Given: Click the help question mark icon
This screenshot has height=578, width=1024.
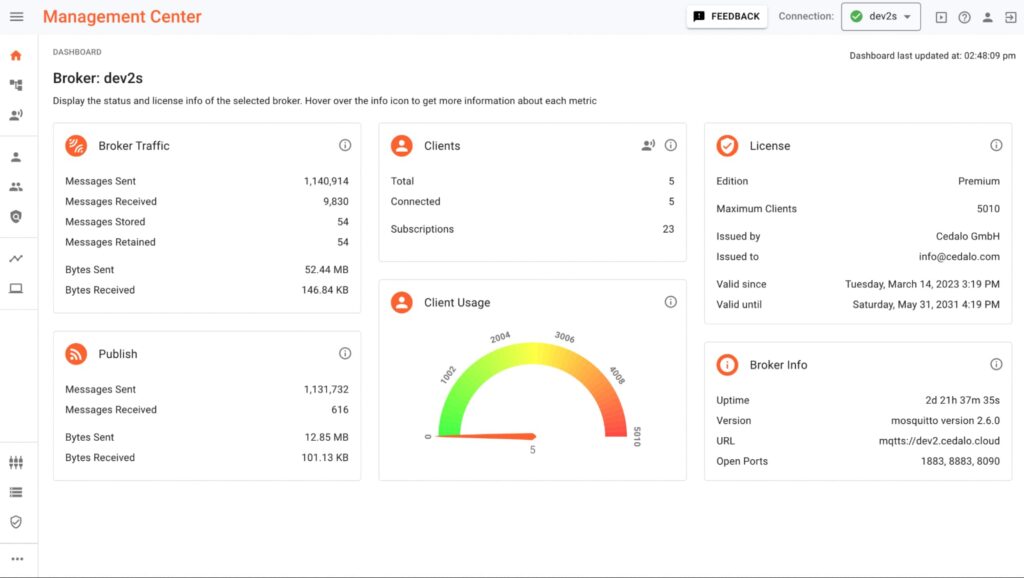Looking at the screenshot, I should (x=964, y=17).
